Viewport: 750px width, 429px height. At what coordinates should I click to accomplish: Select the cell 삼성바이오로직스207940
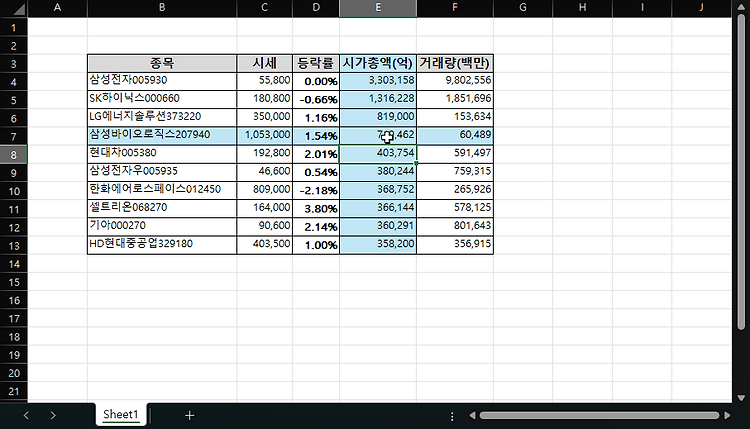tap(162, 136)
